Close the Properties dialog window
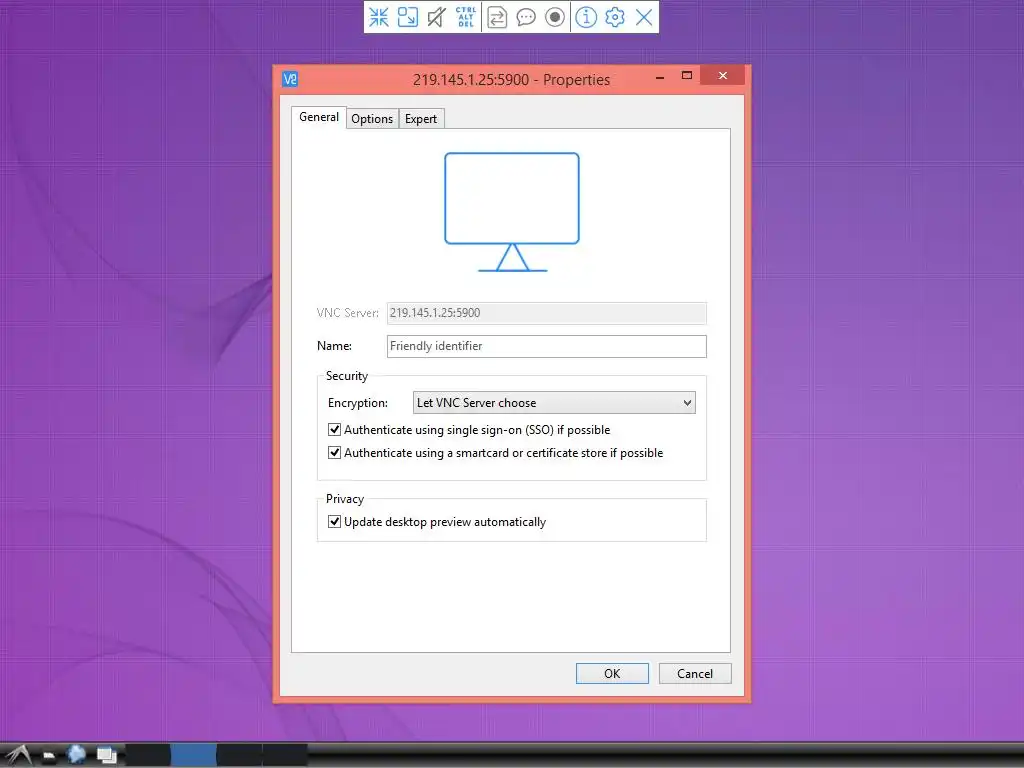This screenshot has width=1024, height=768. [x=722, y=76]
